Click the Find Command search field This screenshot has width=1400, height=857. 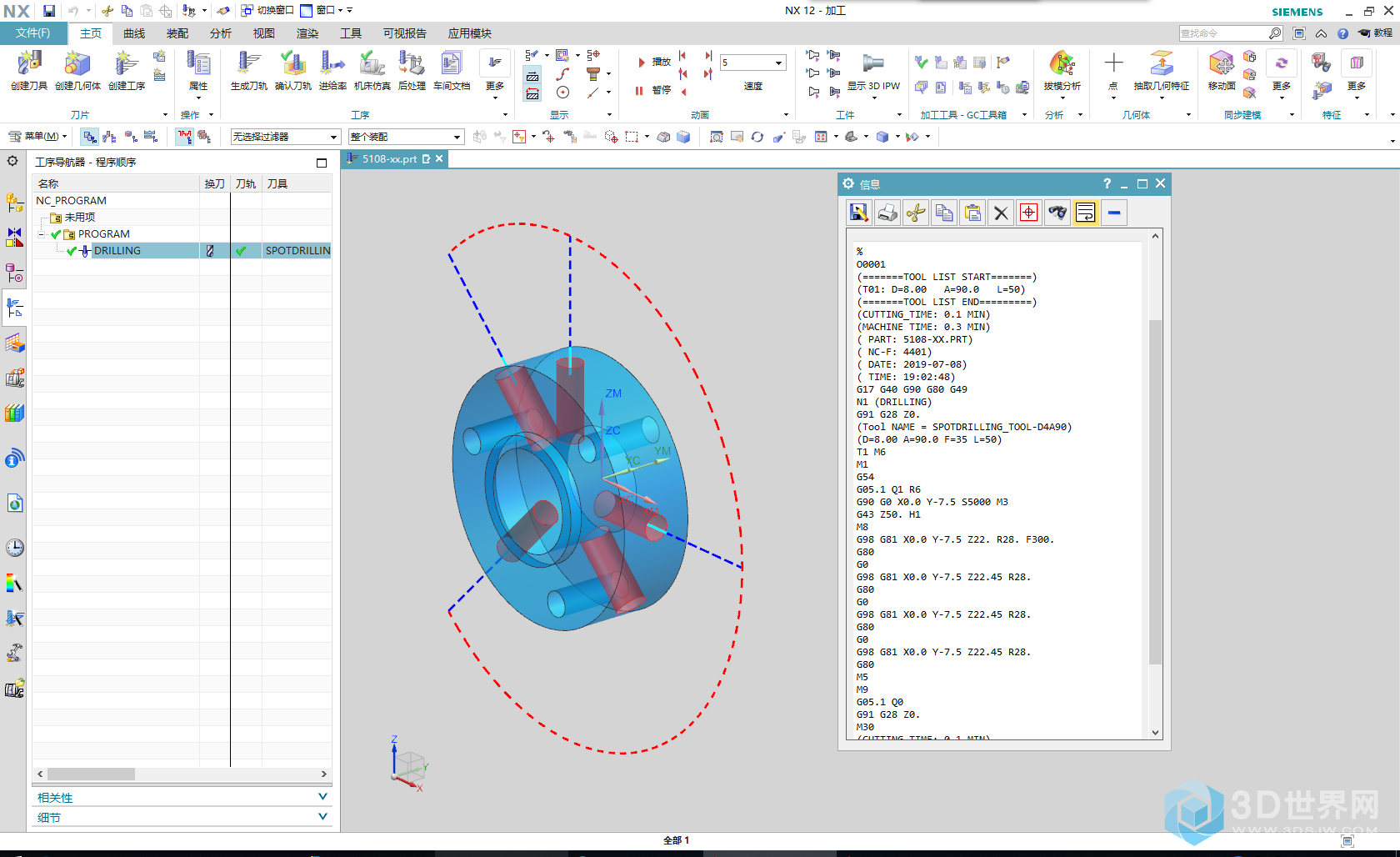click(x=1222, y=33)
